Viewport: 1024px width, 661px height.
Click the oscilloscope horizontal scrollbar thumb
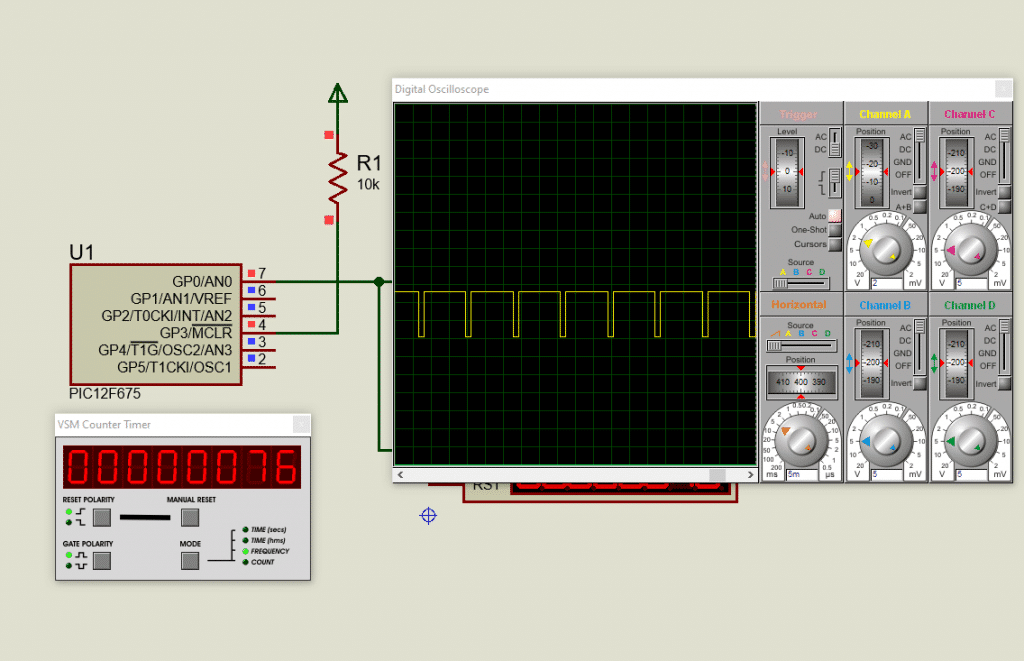pyautogui.click(x=717, y=475)
